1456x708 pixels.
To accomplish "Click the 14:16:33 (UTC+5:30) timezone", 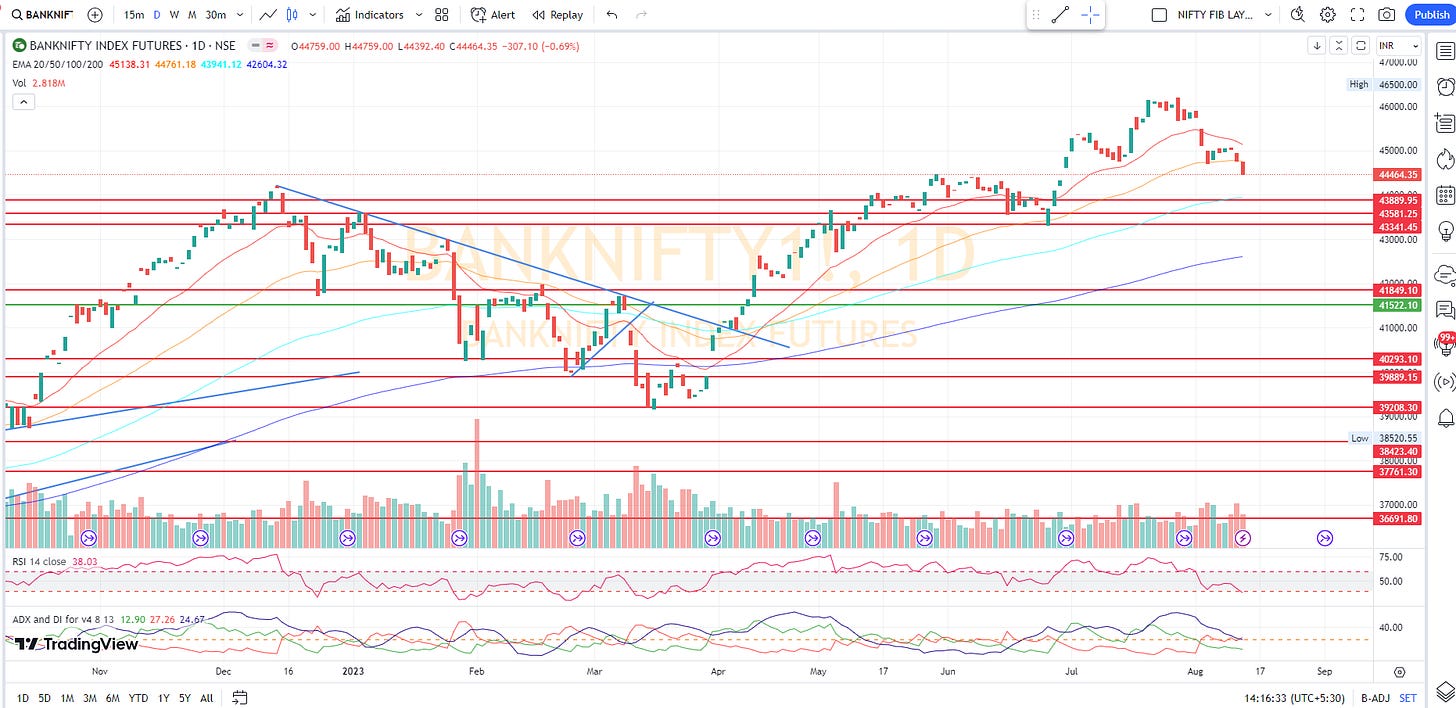I will (1293, 698).
